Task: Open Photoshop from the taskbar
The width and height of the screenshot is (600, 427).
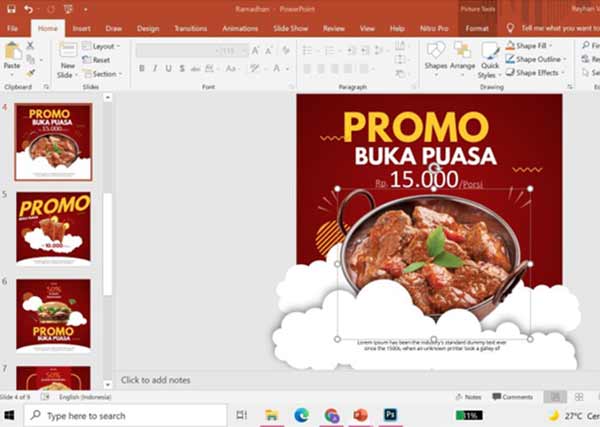Action: (x=390, y=415)
